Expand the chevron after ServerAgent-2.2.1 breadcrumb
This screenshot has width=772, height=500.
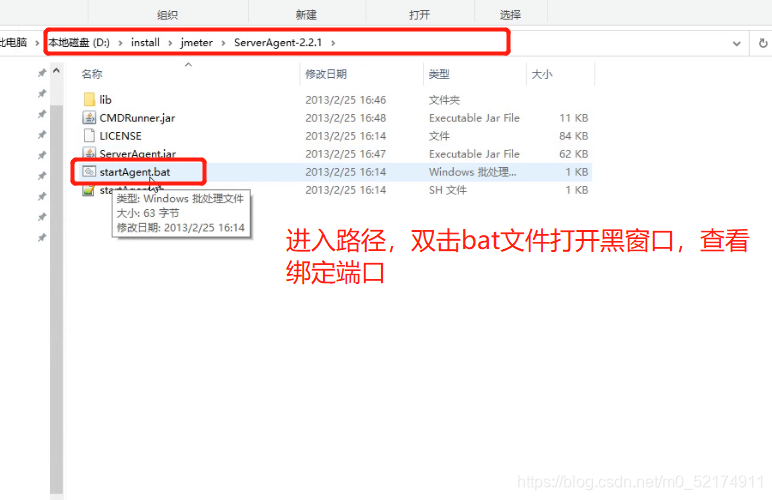tap(333, 43)
